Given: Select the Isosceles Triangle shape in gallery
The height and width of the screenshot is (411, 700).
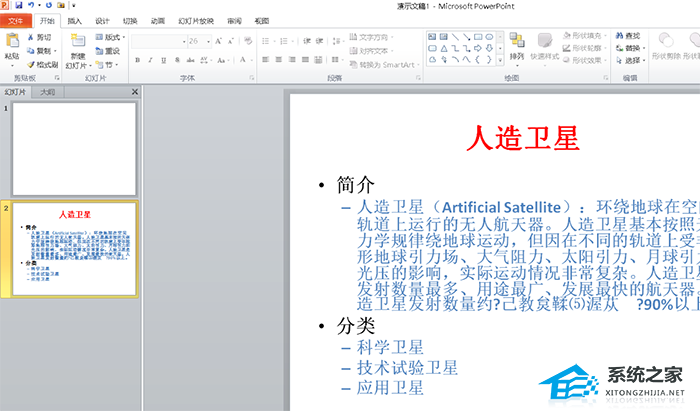Looking at the screenshot, I should click(444, 48).
